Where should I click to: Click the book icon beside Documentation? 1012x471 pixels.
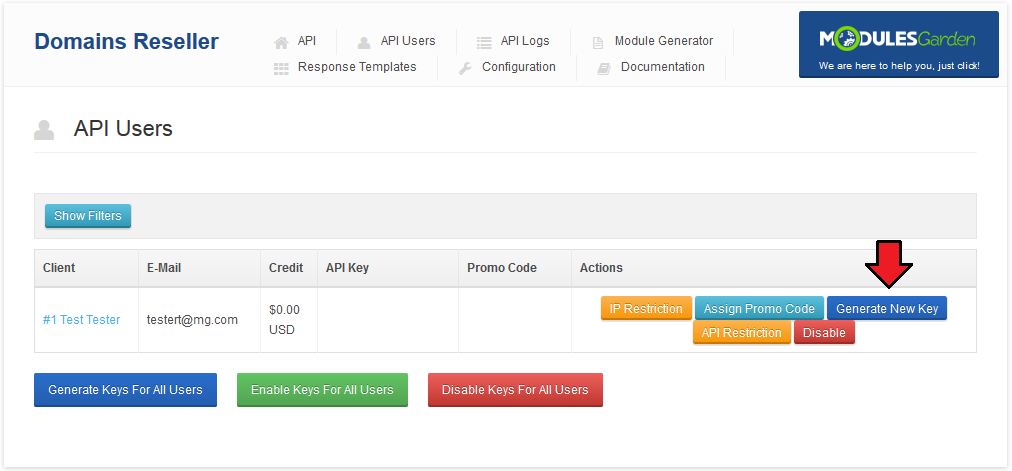pyautogui.click(x=604, y=68)
